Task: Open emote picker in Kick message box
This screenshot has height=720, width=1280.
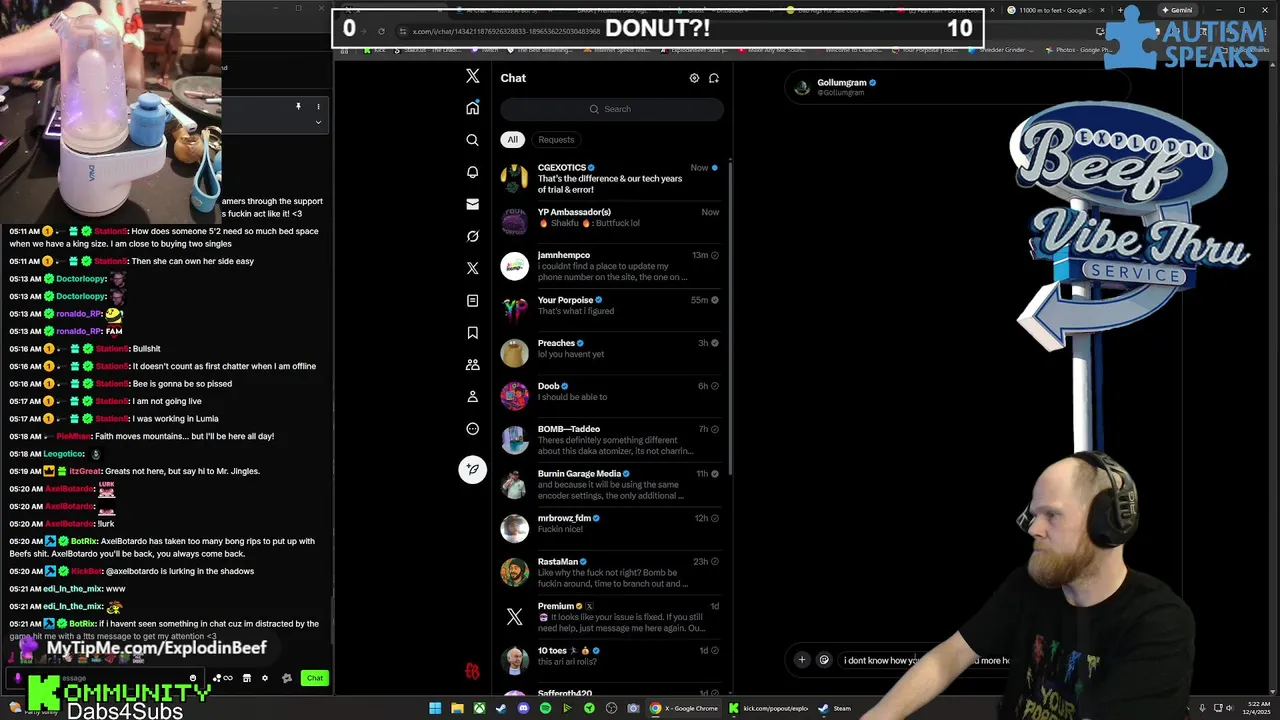Action: pos(193,678)
